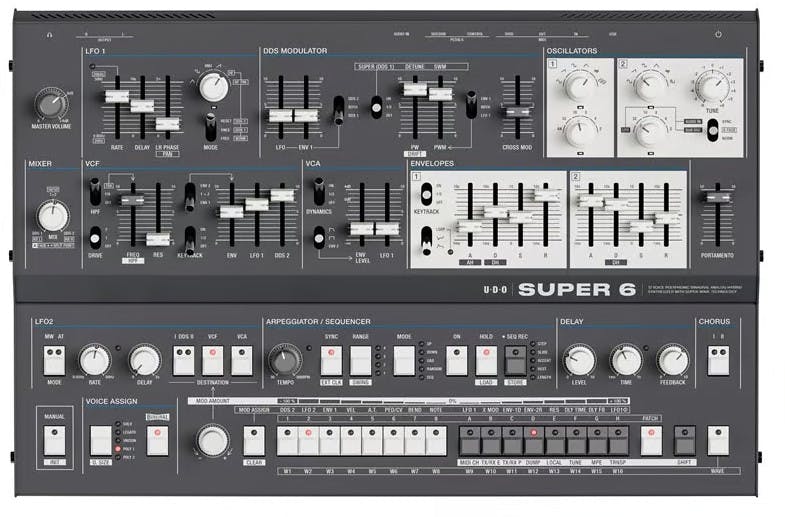Image resolution: width=785 pixels, height=517 pixels.
Task: Click the LFO 1 waveform selector knob
Action: coord(213,87)
